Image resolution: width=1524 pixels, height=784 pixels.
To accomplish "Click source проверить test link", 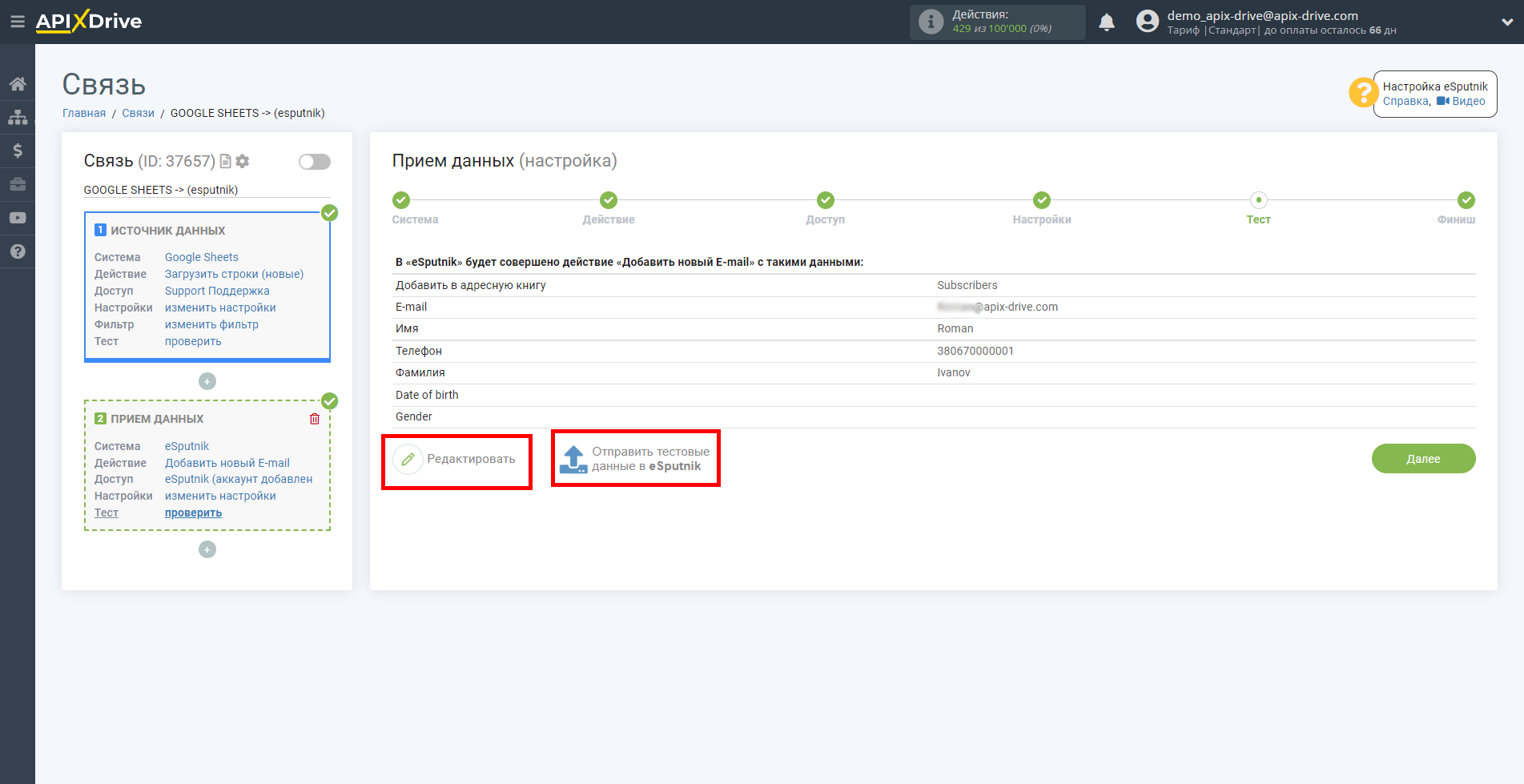I will (x=193, y=341).
